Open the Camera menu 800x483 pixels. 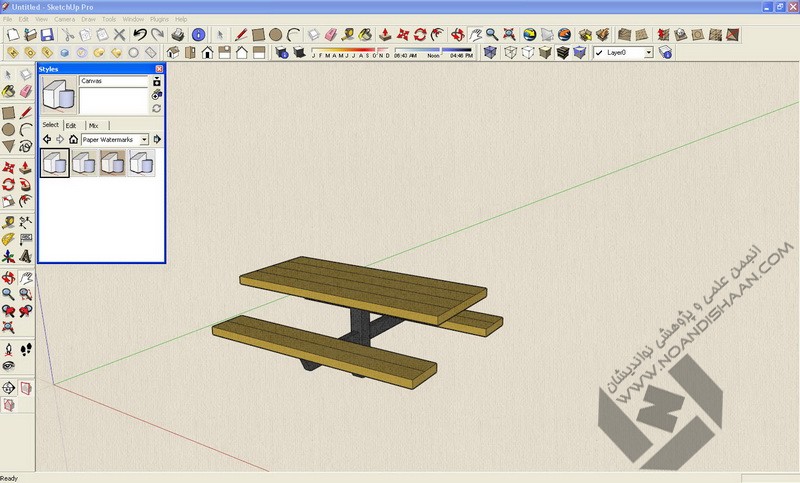[64, 19]
